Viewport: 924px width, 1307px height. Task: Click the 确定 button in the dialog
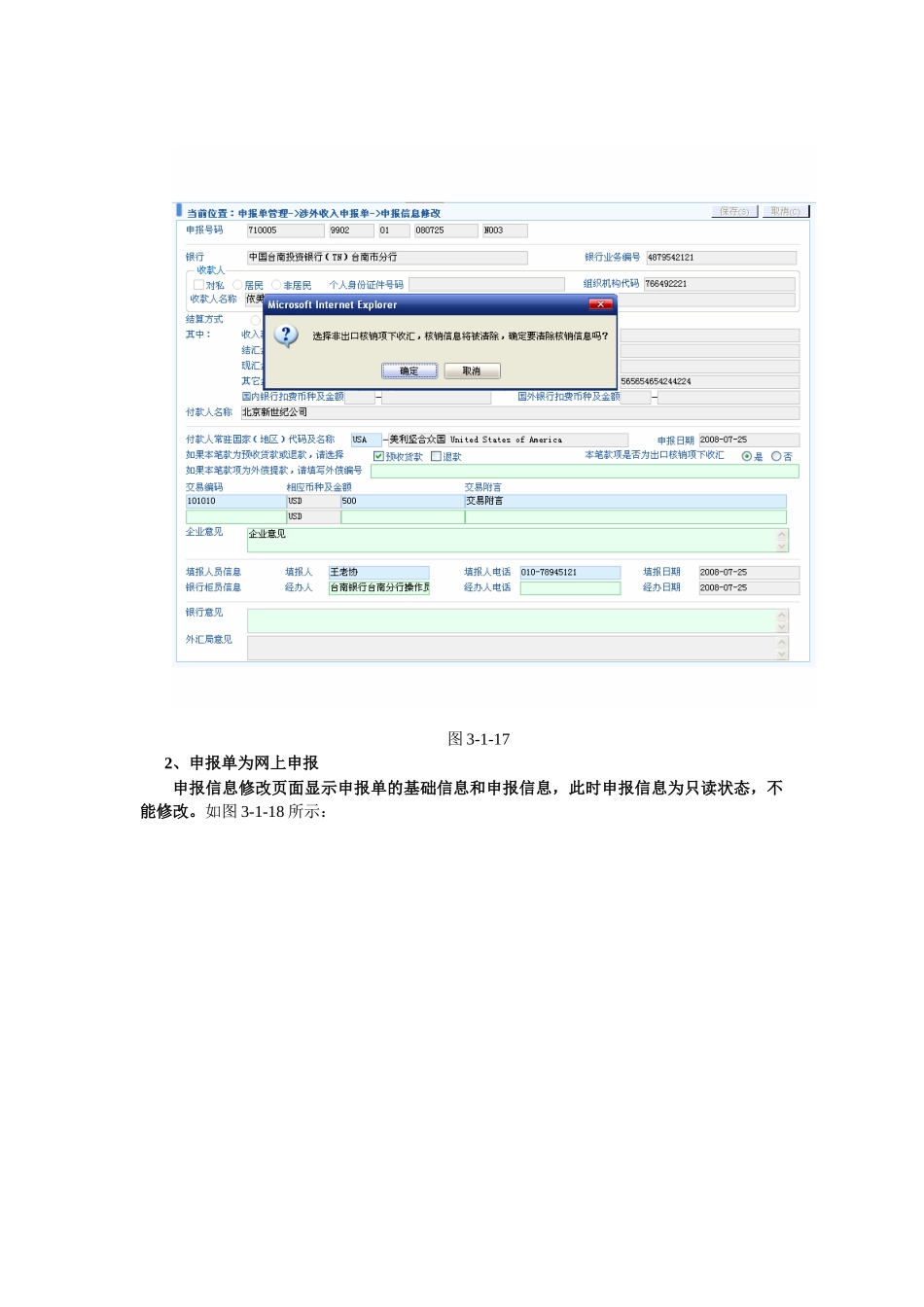(409, 371)
